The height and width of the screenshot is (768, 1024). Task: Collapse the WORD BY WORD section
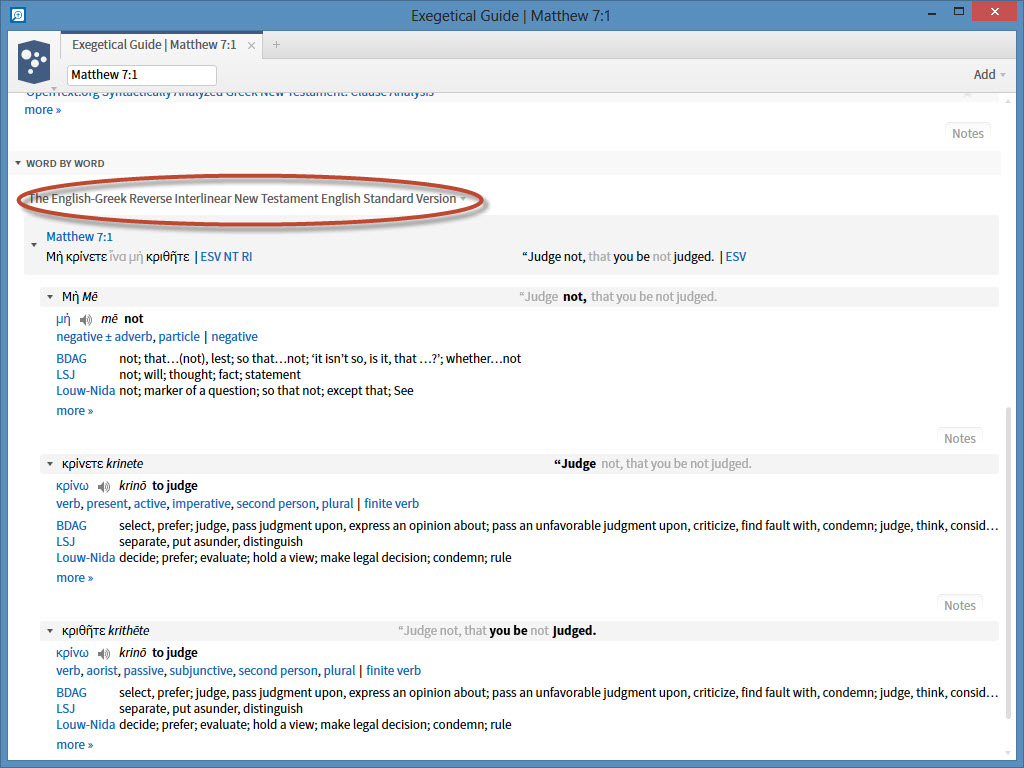18,163
